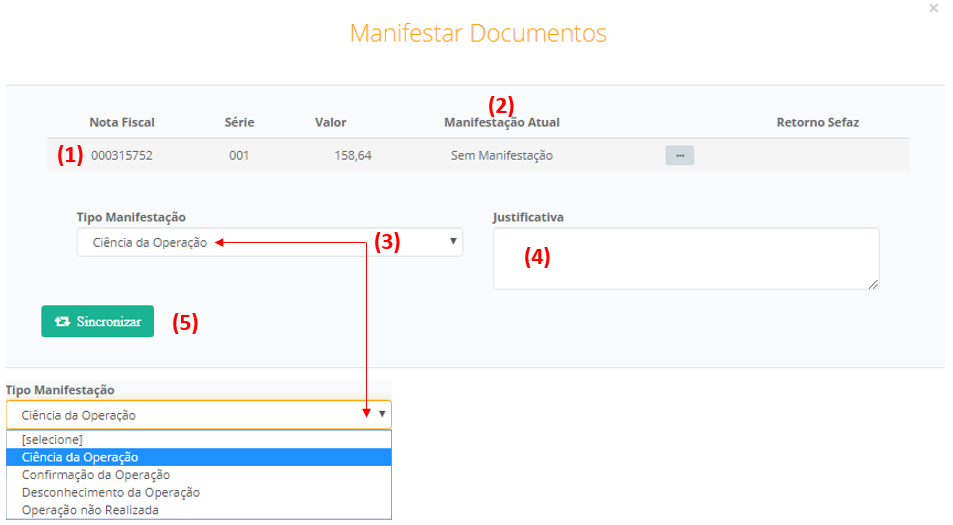Open the Tipo Manifestação dropdown beside Justificativa
This screenshot has height=525, width=953.
pos(269,242)
